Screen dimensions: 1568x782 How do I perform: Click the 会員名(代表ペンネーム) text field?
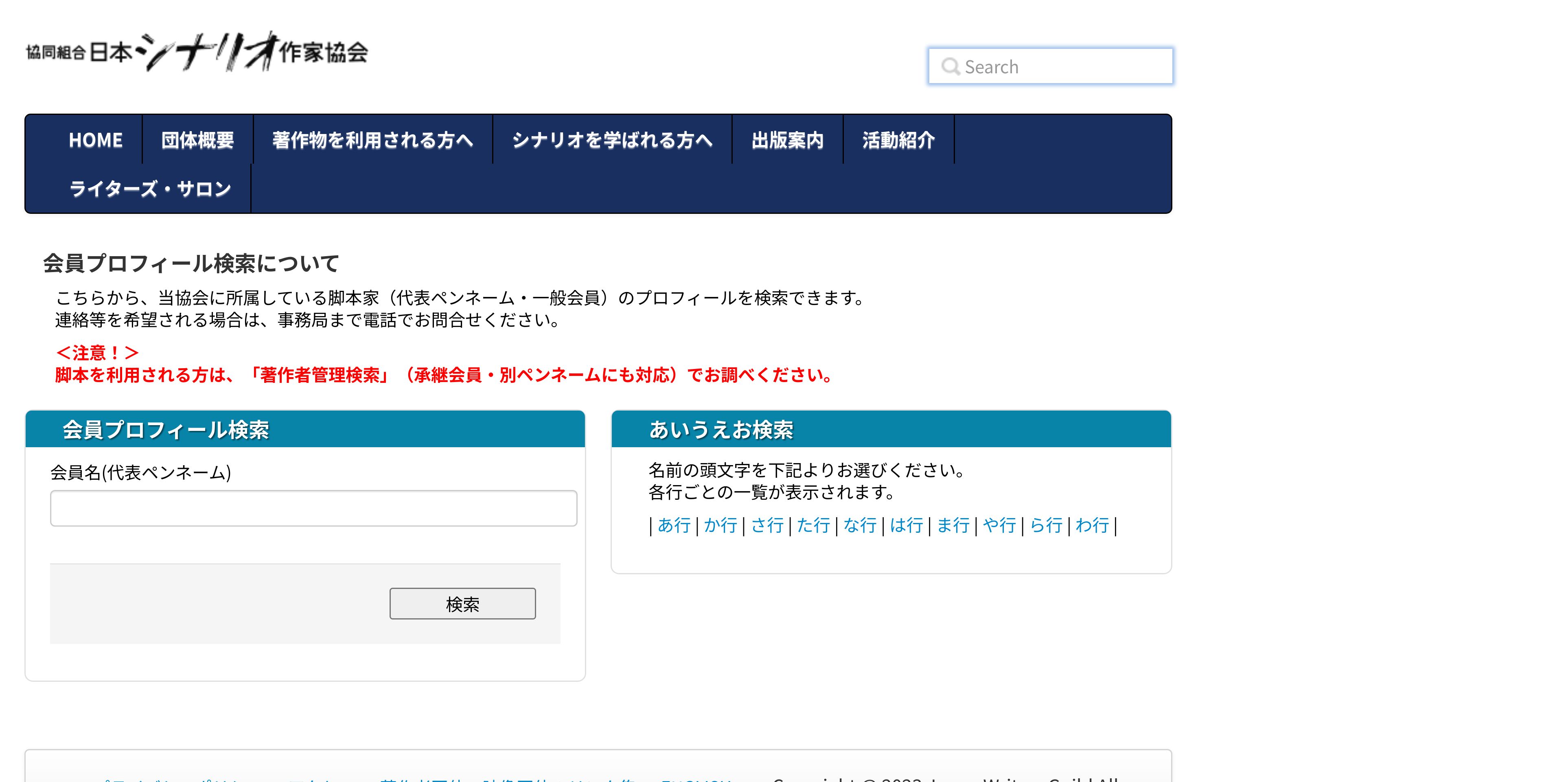(x=313, y=508)
